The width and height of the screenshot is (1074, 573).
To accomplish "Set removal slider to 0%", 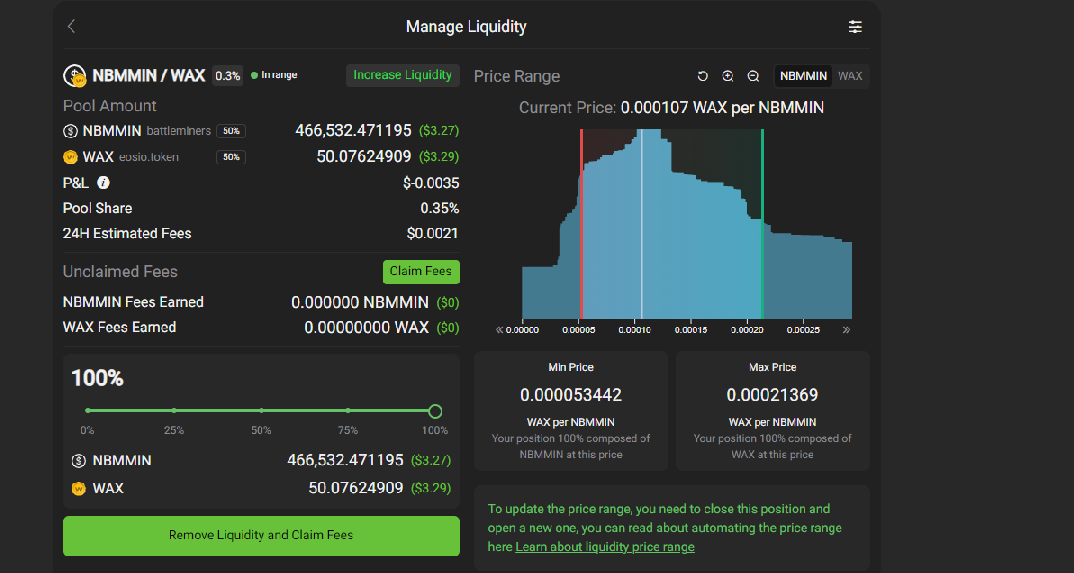I will point(88,411).
